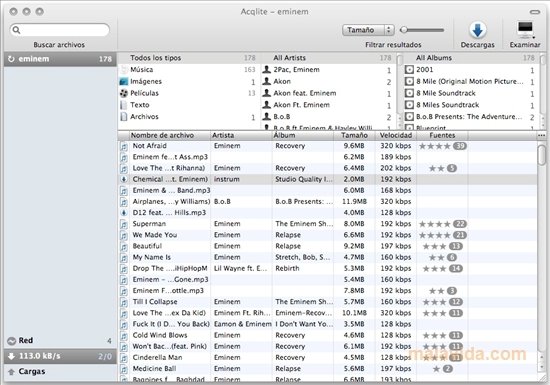Select All Artists filter
550x385 pixels.
click(329, 58)
